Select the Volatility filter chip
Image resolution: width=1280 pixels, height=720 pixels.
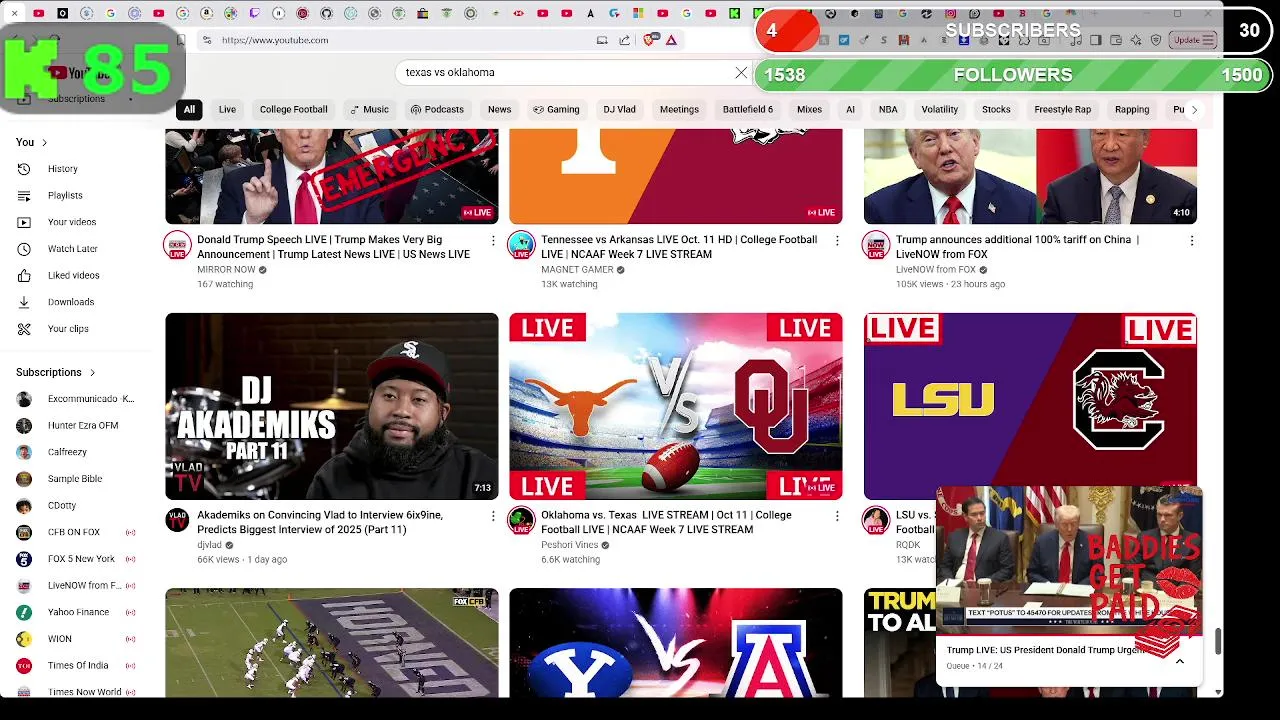click(939, 110)
